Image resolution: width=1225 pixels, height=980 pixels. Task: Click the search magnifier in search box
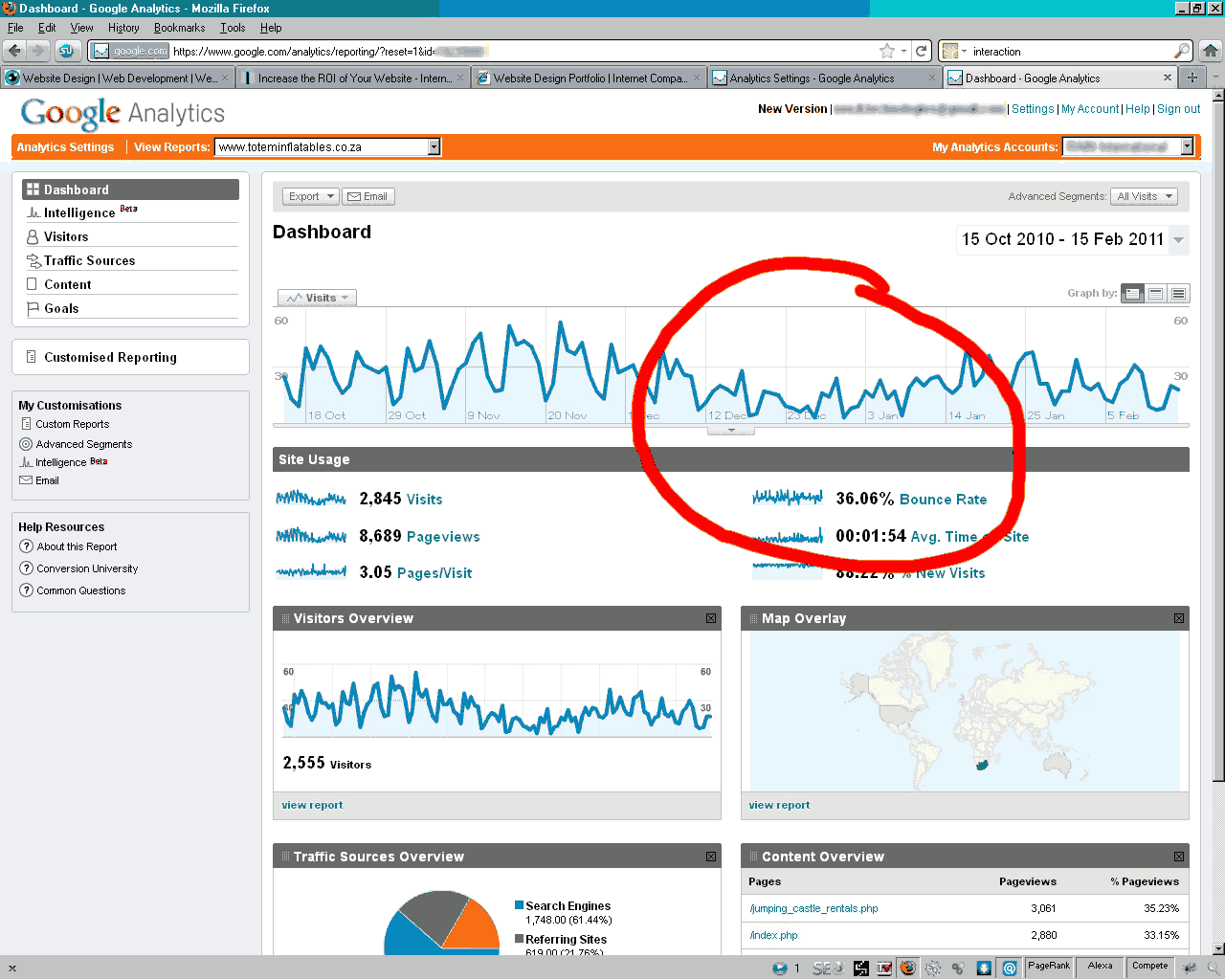point(1182,51)
